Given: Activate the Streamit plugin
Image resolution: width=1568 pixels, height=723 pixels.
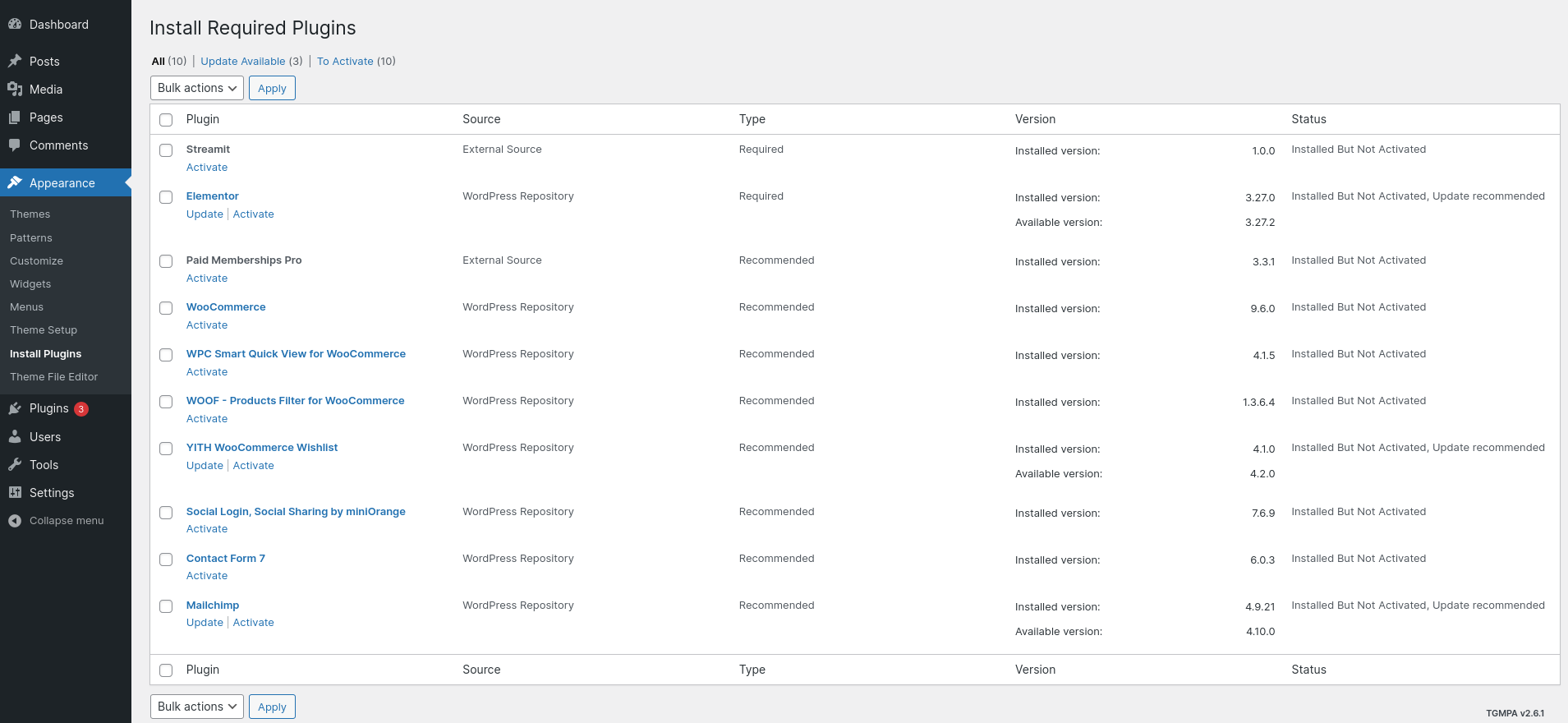Looking at the screenshot, I should pos(207,168).
